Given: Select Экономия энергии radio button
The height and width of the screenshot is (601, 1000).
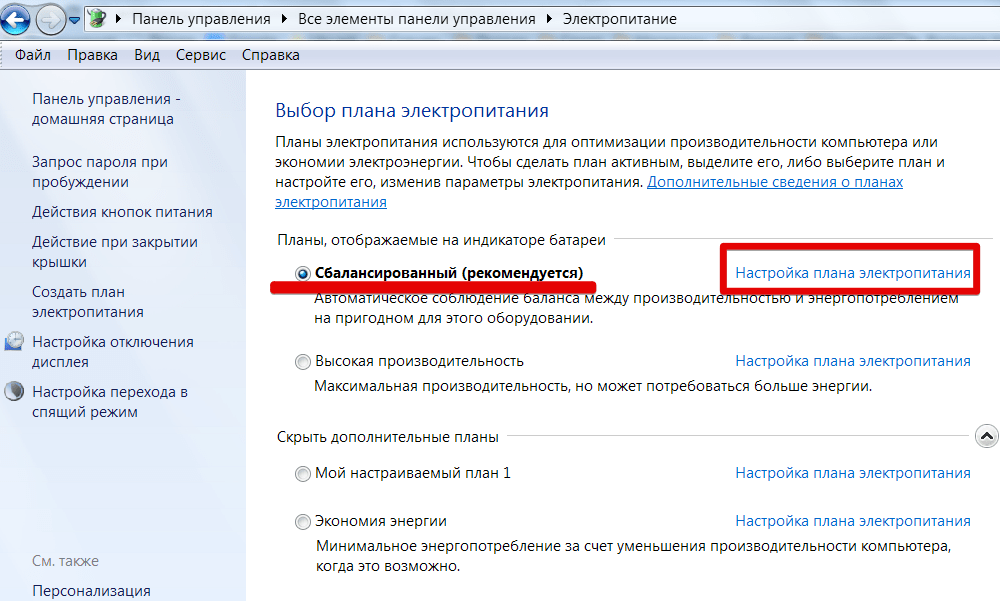Looking at the screenshot, I should (302, 522).
